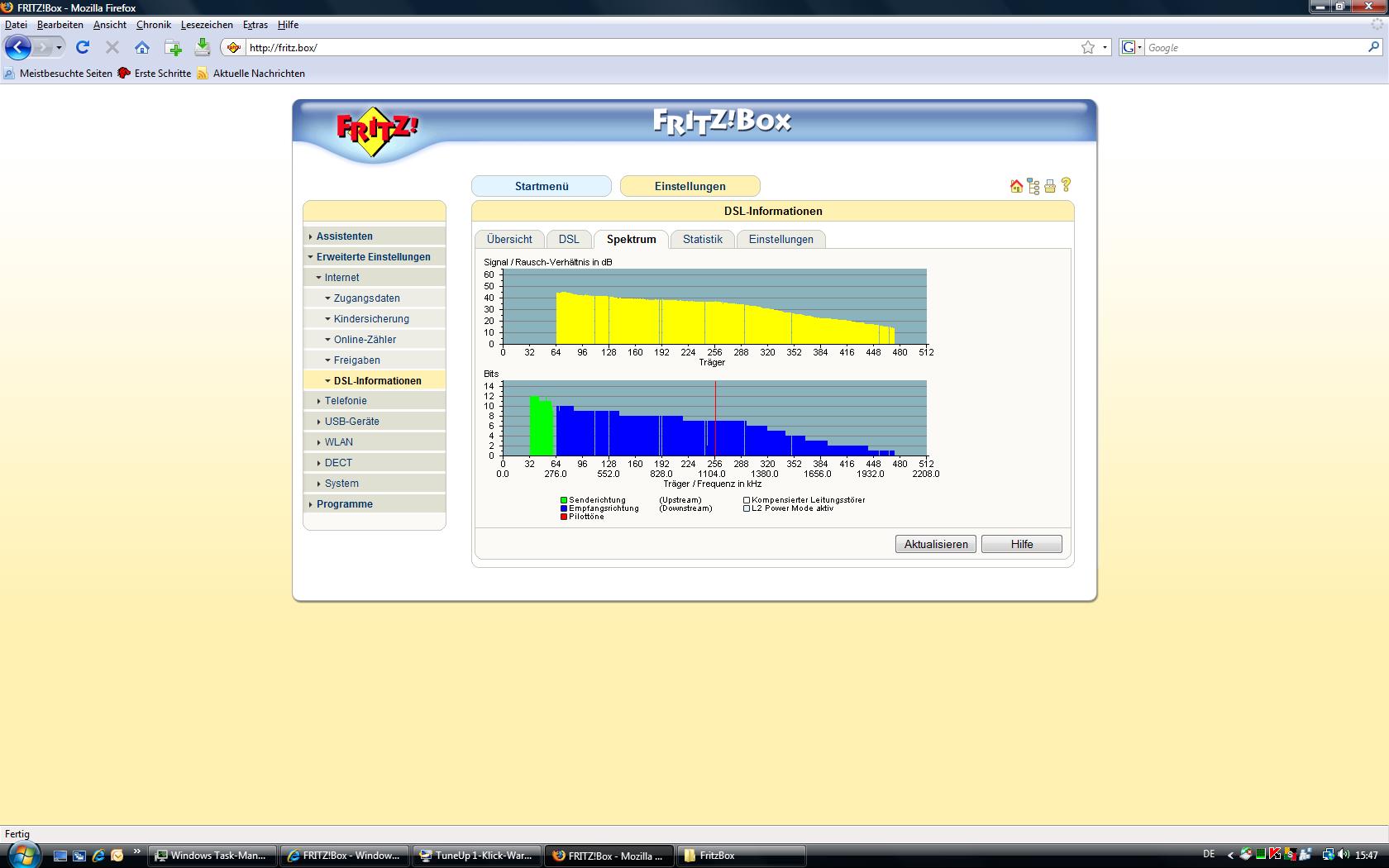Go to the Firefox home page icon
The height and width of the screenshot is (868, 1389).
pyautogui.click(x=142, y=47)
